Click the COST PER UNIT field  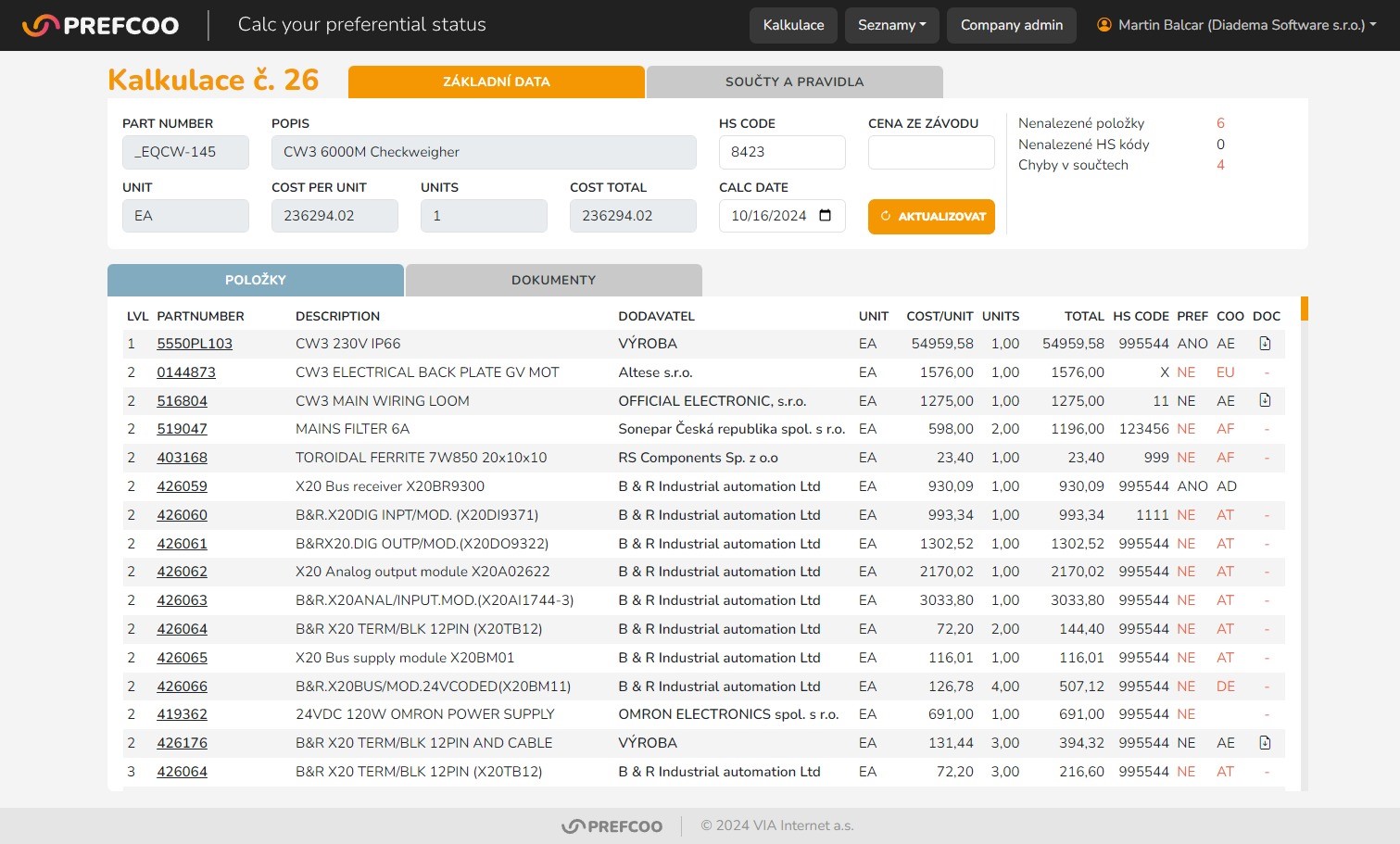point(334,216)
